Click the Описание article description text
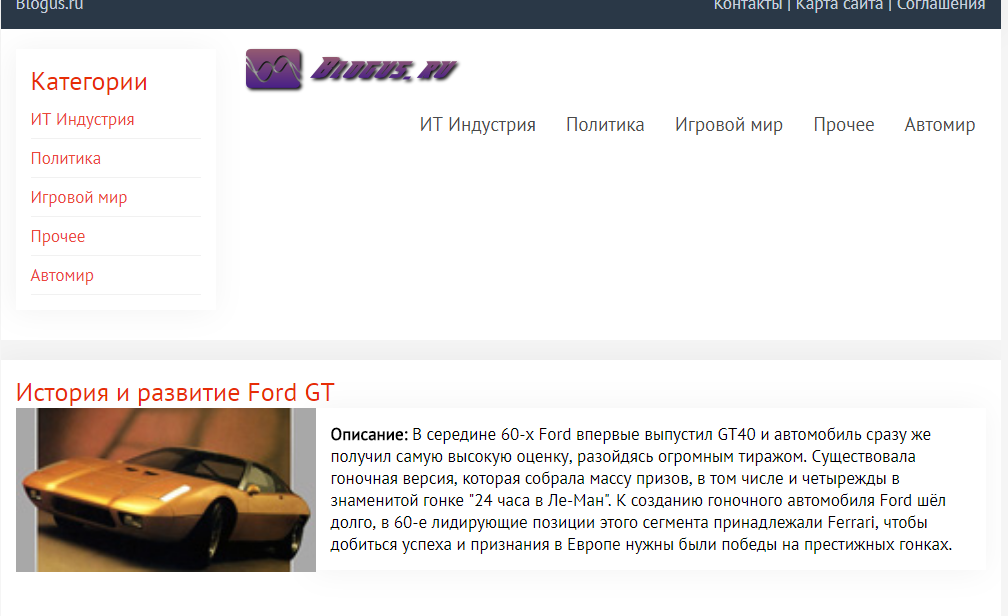 tap(641, 489)
